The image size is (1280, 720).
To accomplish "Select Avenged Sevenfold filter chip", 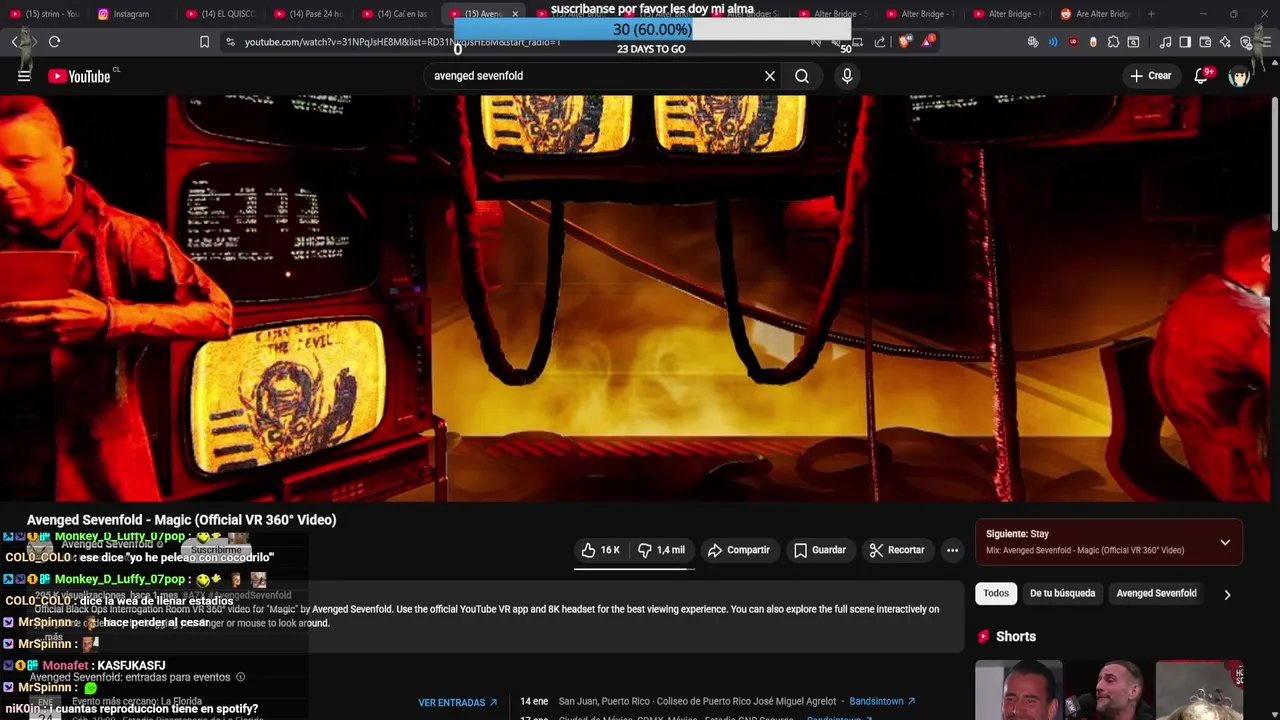I will [1156, 593].
